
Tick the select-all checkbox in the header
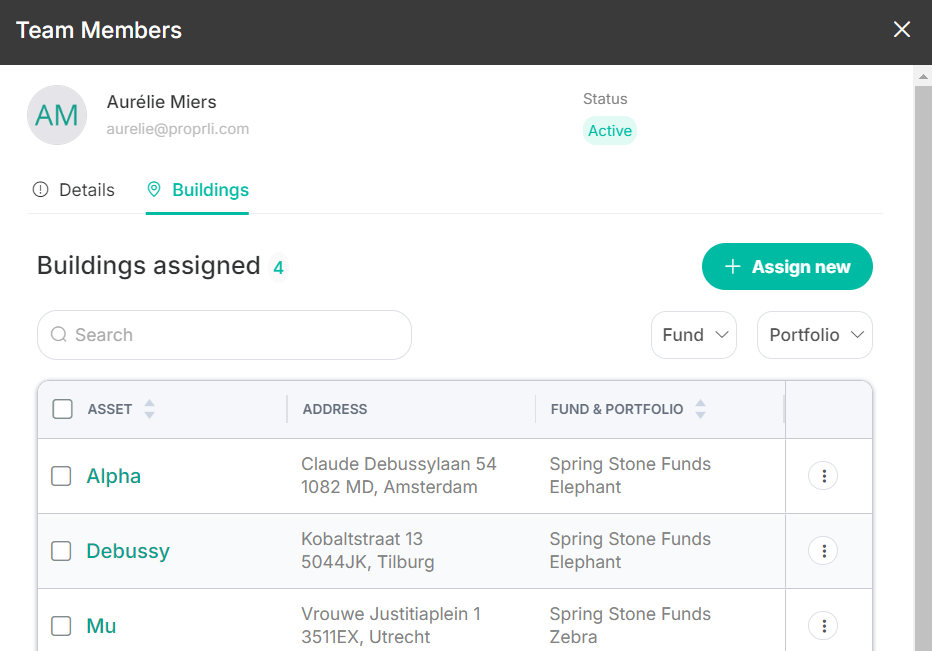point(62,409)
